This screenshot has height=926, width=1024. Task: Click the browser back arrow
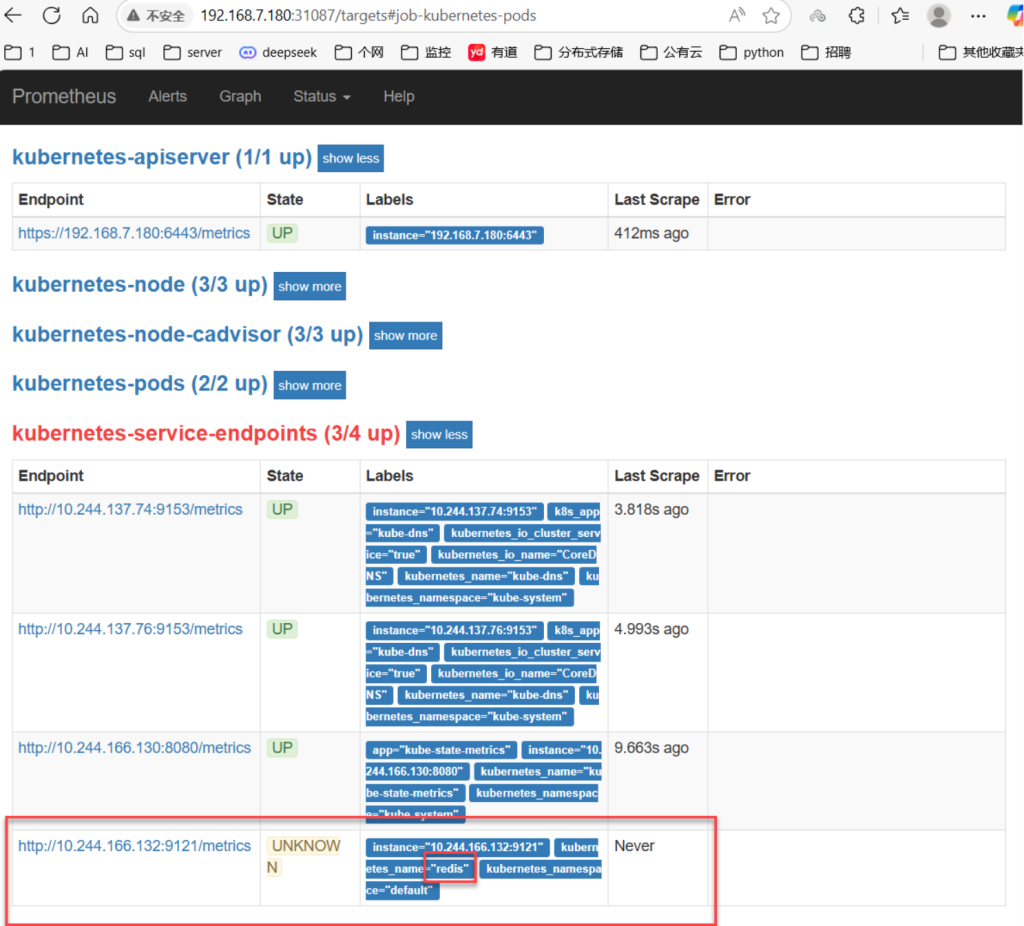(14, 16)
